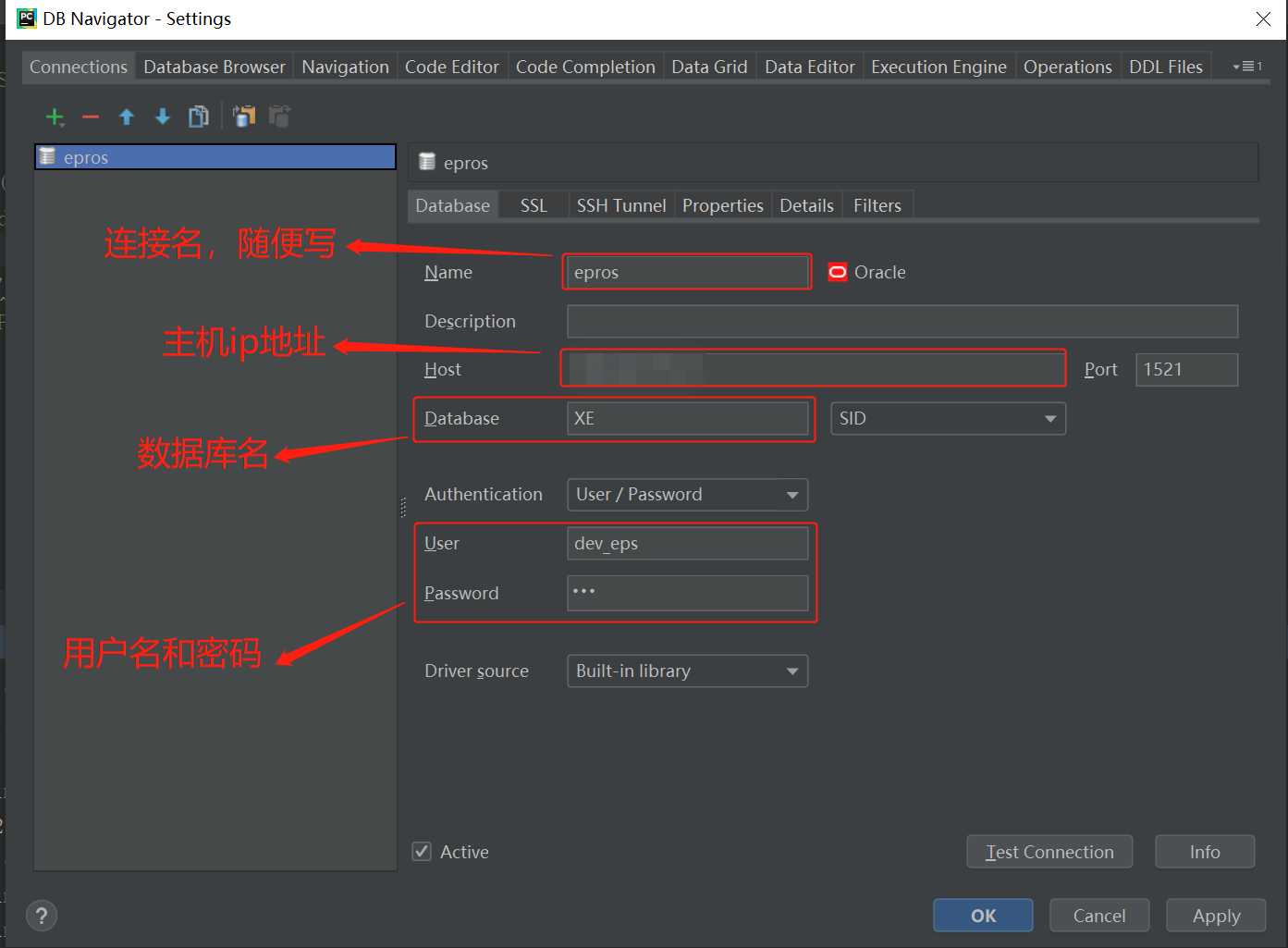Click the greyed paste-from-clipboard icon
Screen dimensions: 1288x948
(279, 117)
